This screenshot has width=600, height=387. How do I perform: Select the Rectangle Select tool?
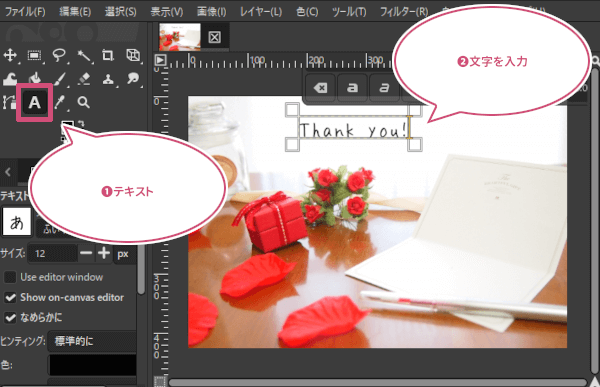pos(34,56)
